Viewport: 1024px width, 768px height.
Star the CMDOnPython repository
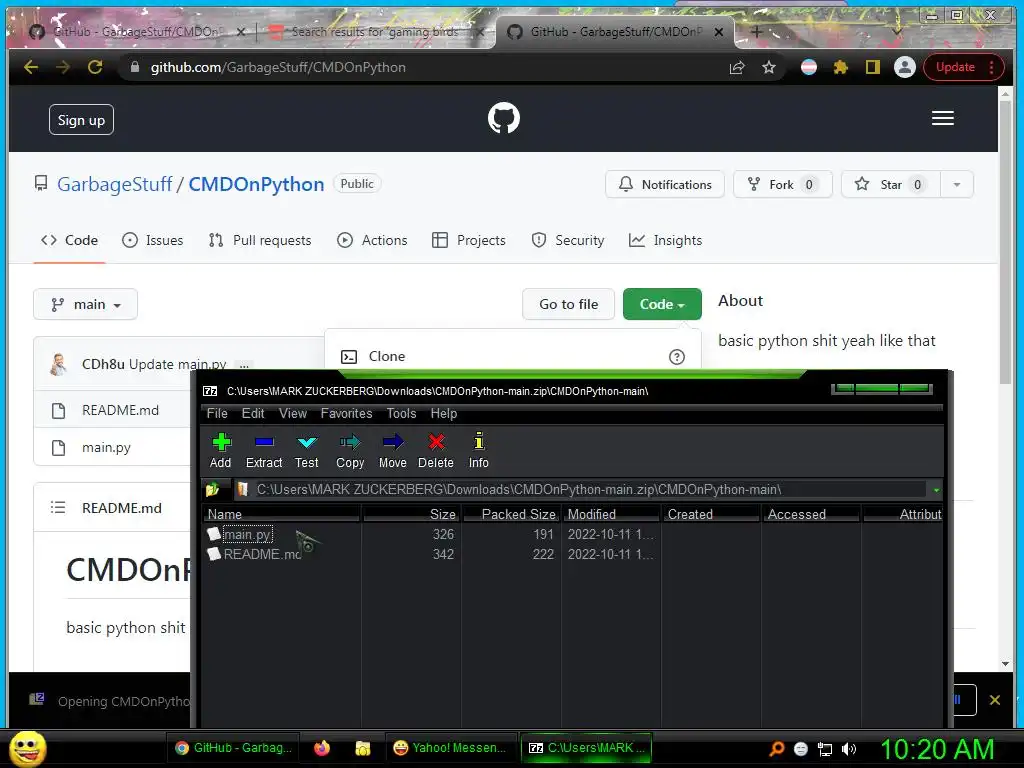point(891,185)
